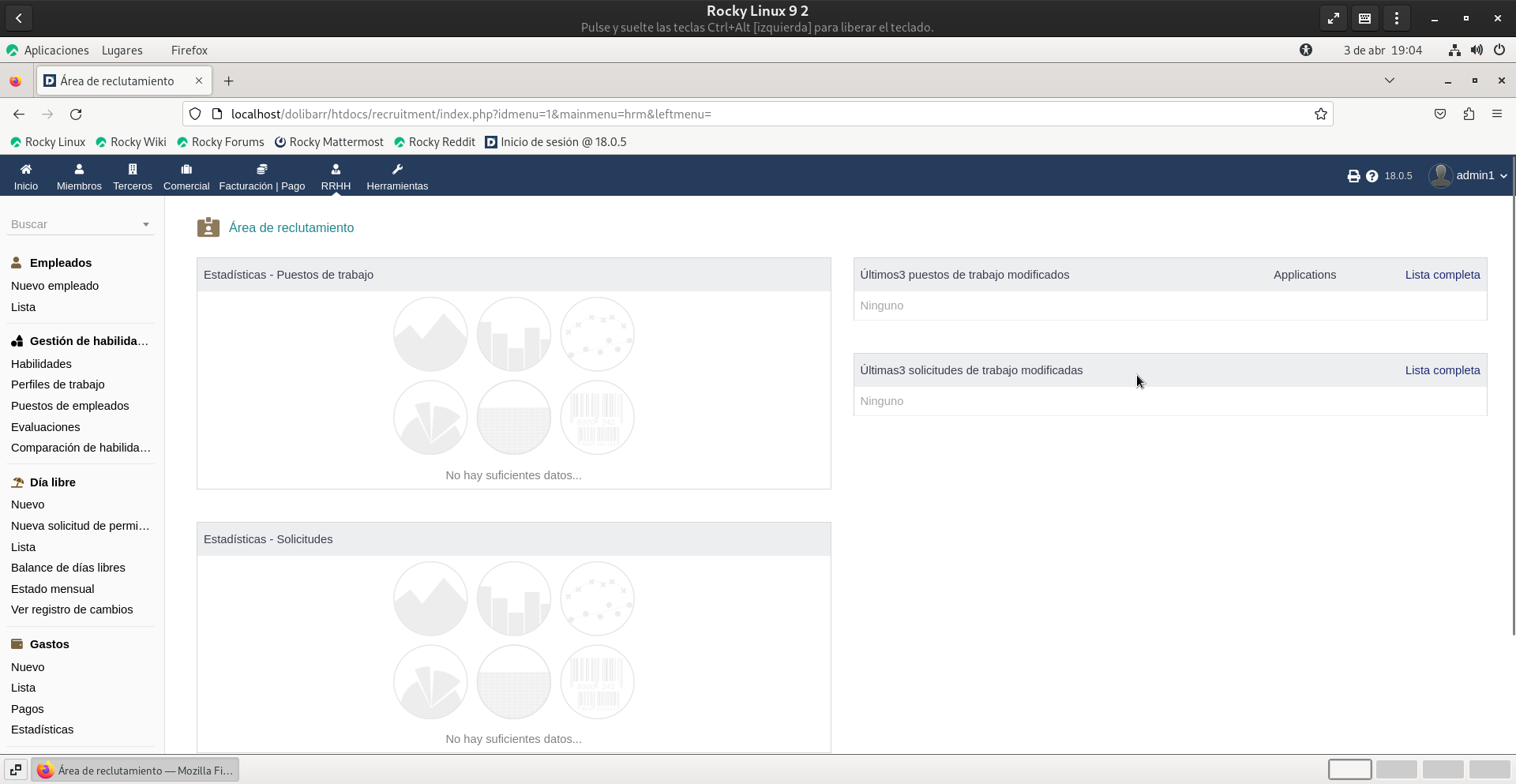
Task: Open Lista completa for puestos de trabajo
Action: (x=1442, y=275)
